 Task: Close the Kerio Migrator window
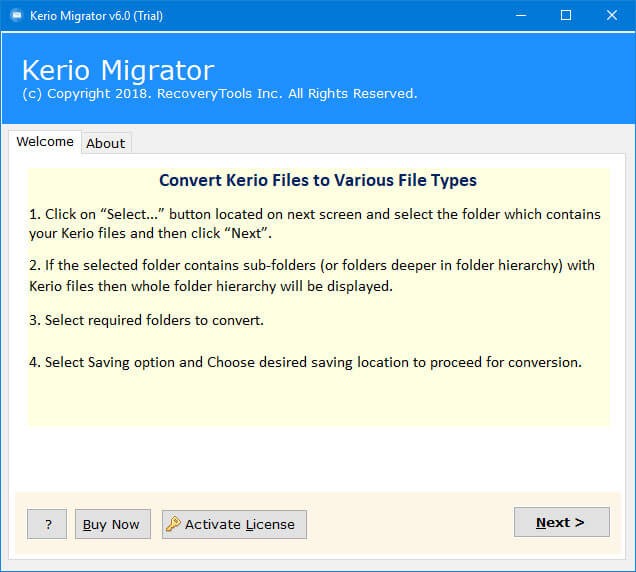click(612, 15)
